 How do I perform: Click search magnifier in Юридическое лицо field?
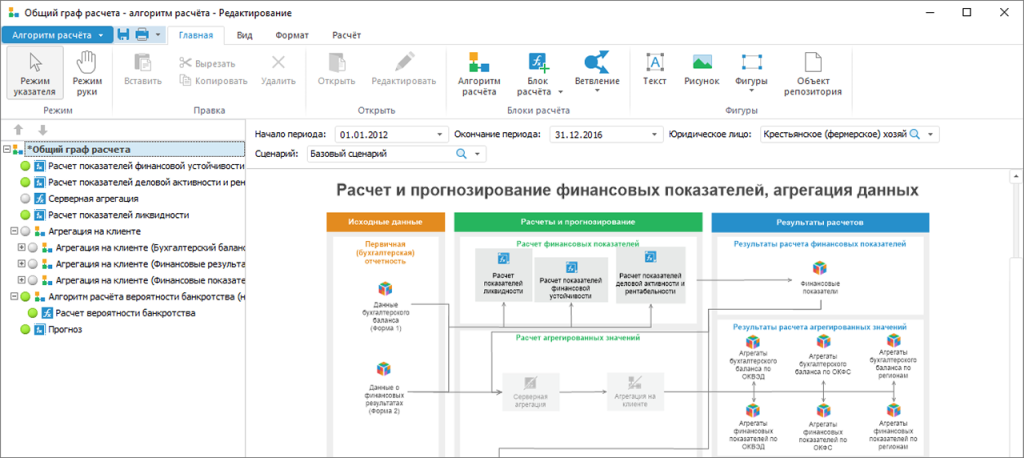915,135
